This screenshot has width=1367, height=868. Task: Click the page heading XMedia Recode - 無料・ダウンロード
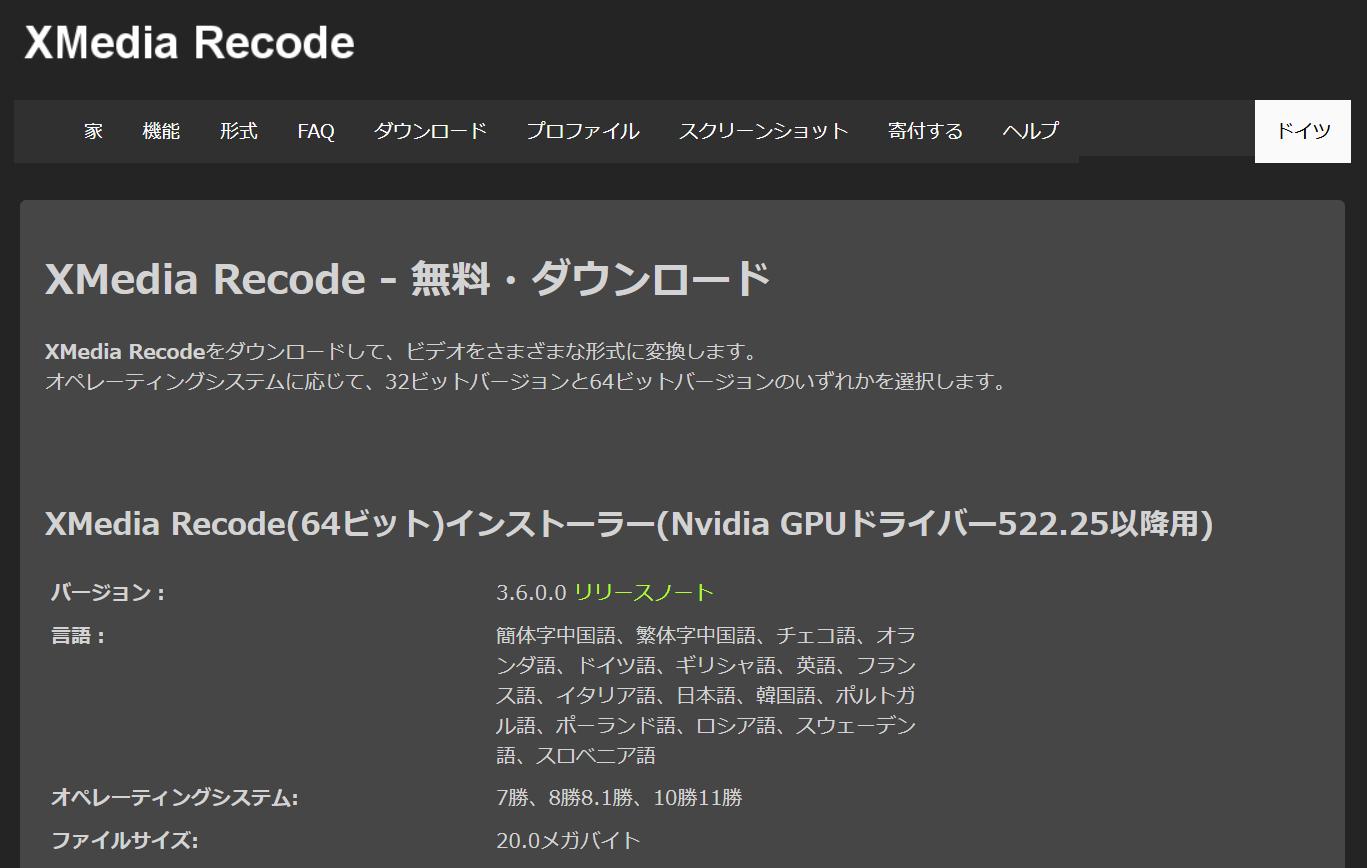coord(408,278)
